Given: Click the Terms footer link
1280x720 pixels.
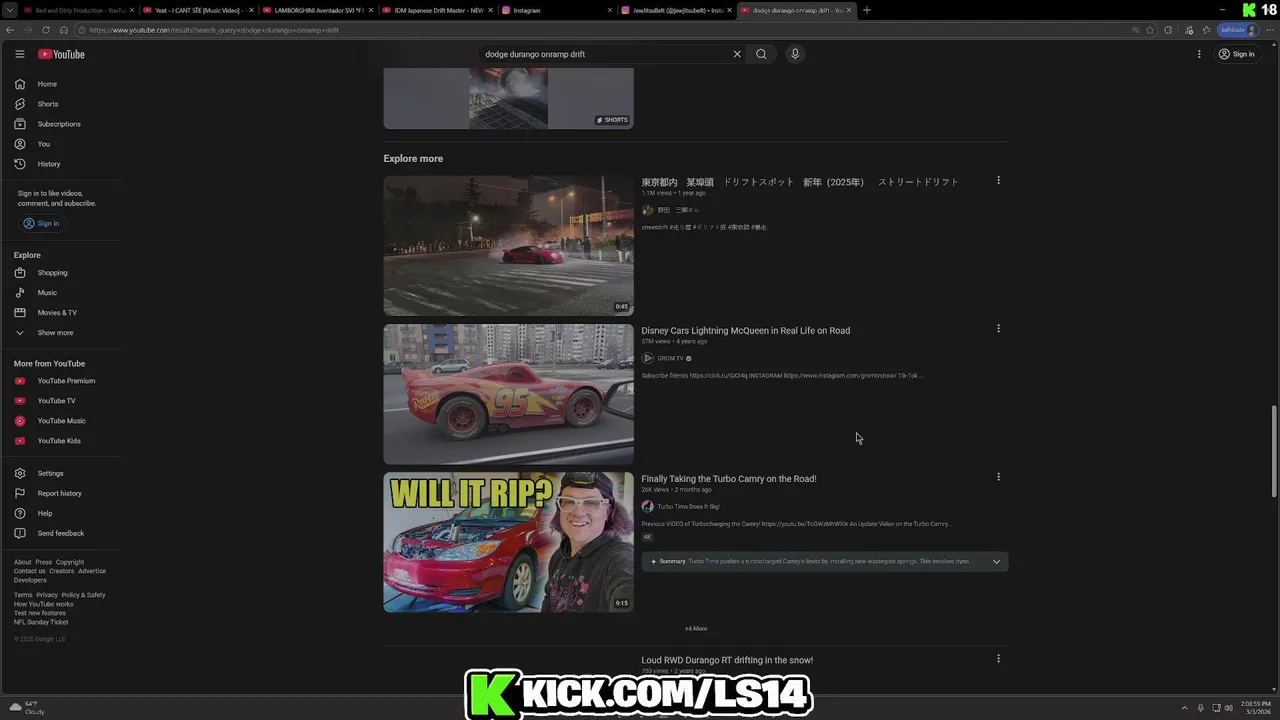Looking at the screenshot, I should click(x=23, y=595).
